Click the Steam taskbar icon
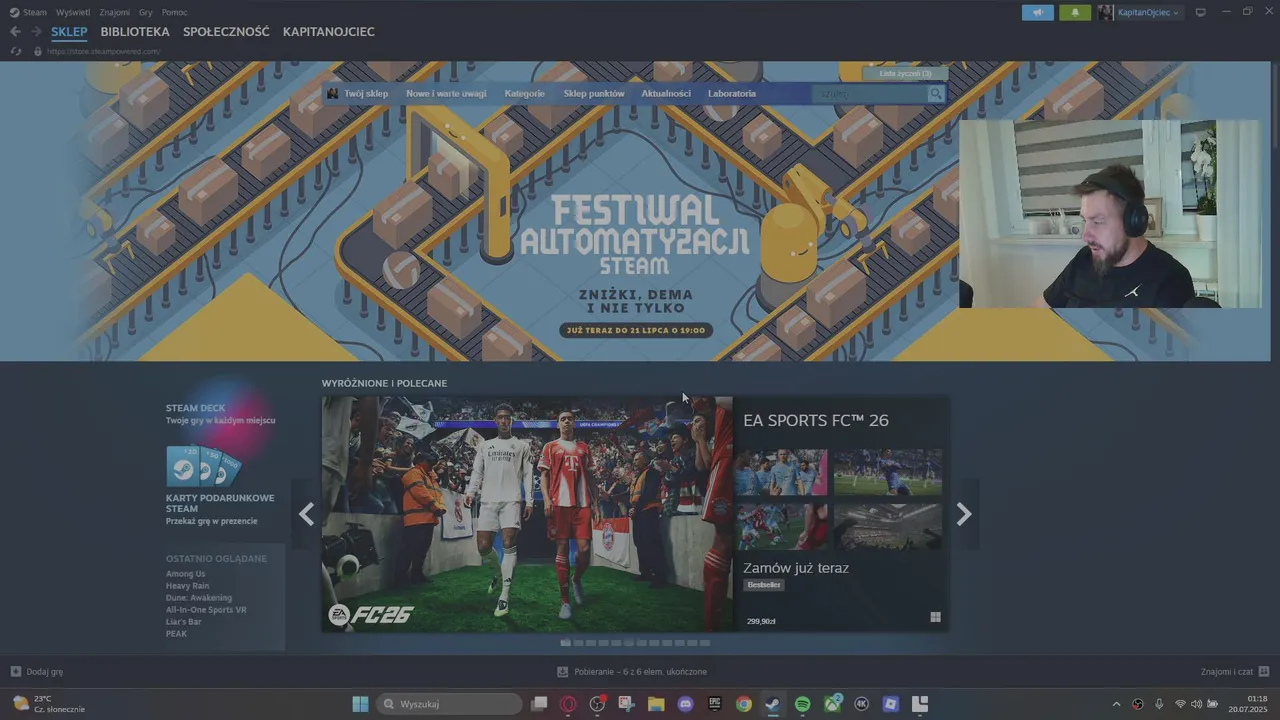This screenshot has width=1280, height=720. [x=773, y=704]
